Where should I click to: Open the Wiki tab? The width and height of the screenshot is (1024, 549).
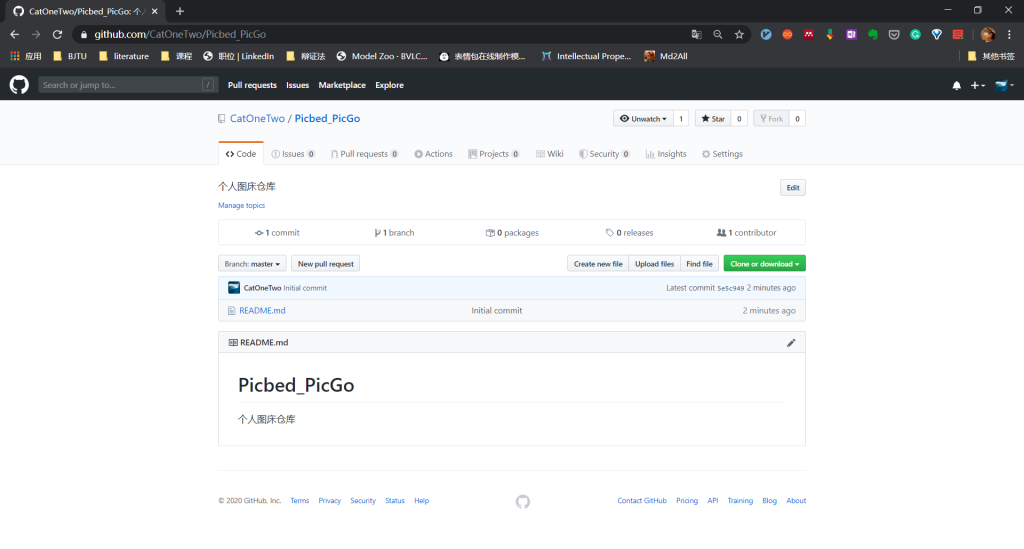point(549,154)
